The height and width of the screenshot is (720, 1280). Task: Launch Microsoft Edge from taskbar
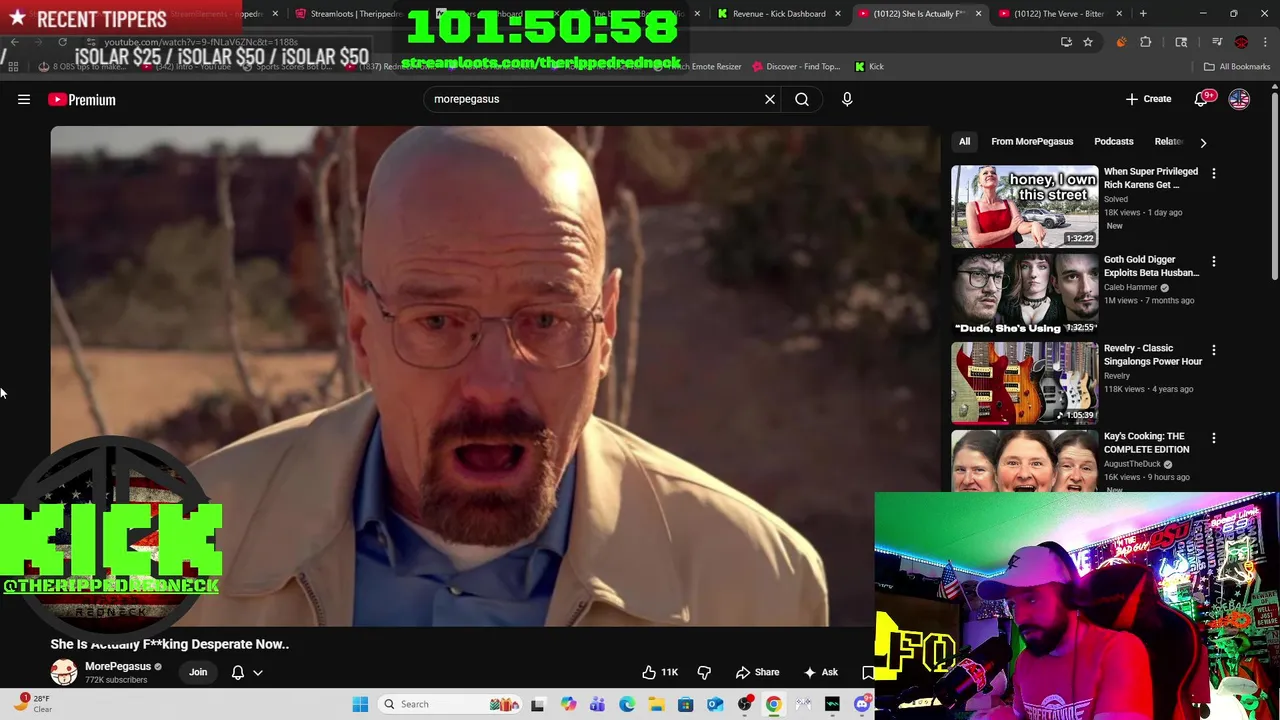click(627, 704)
